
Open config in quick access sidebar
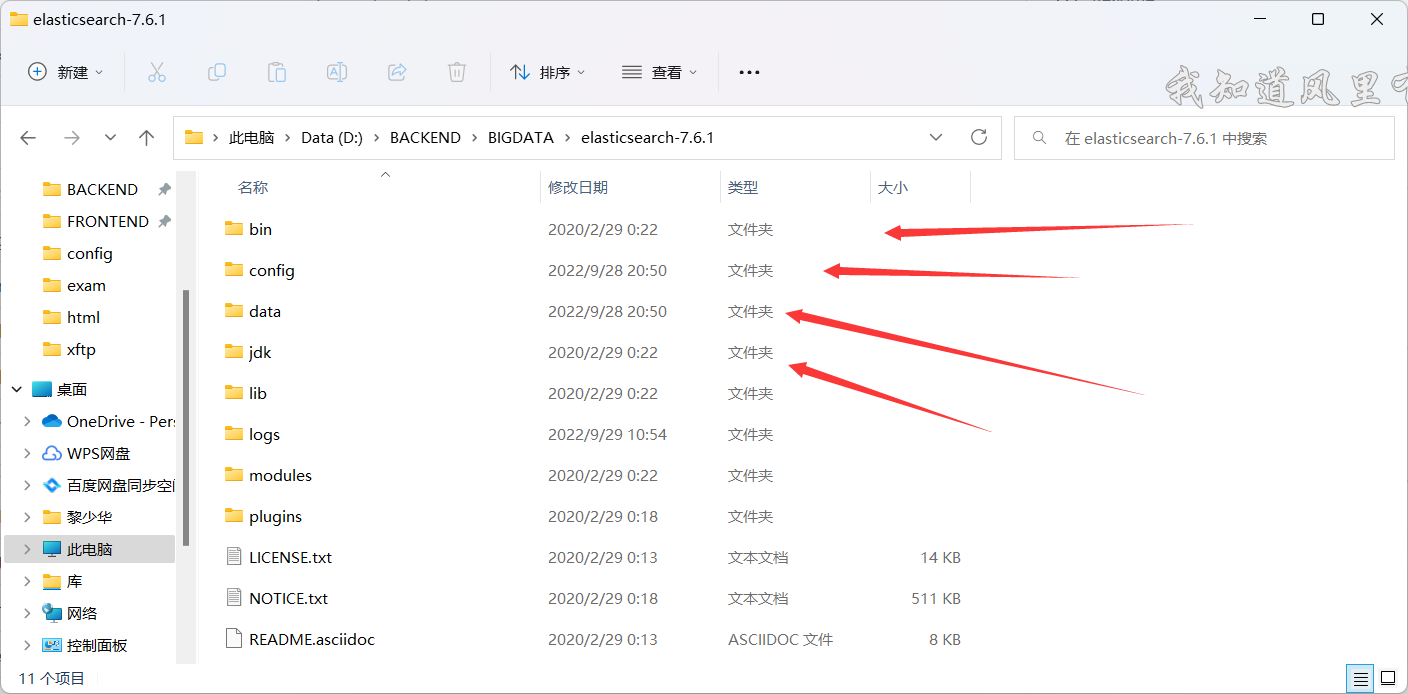[x=89, y=253]
